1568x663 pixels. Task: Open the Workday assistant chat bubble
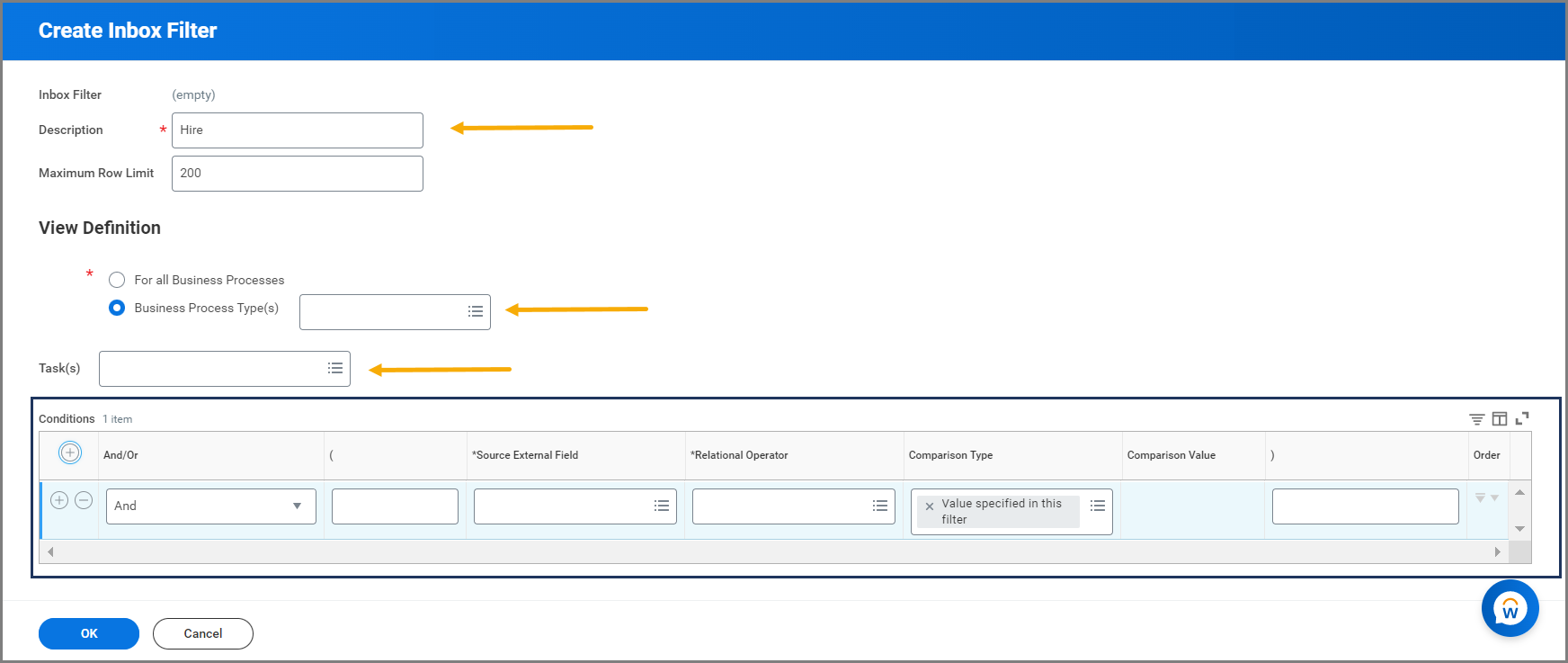pos(1510,609)
